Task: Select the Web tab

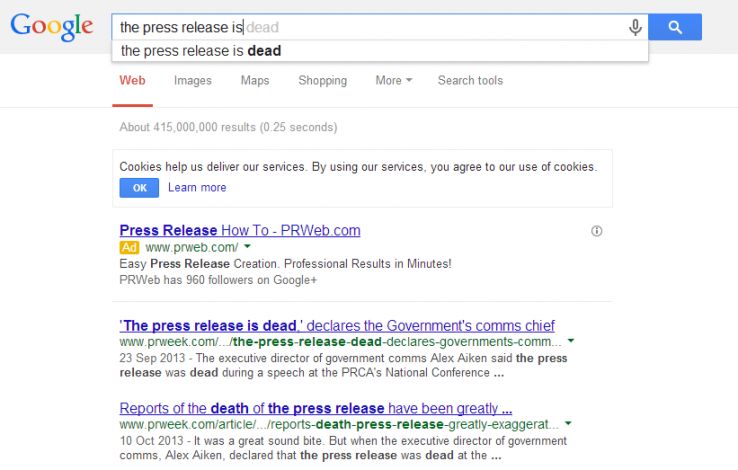Action: tap(132, 81)
